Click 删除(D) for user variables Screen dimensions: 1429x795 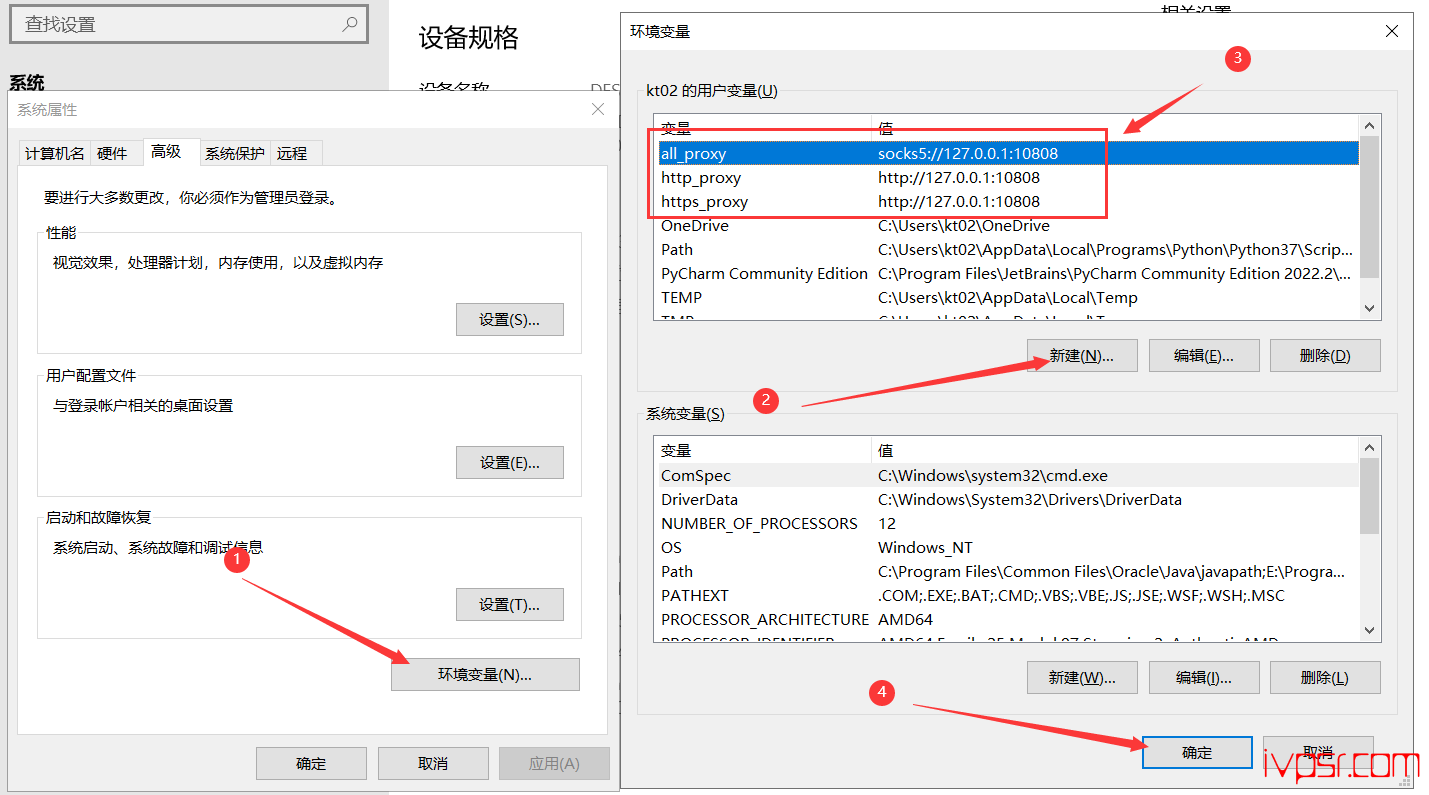(x=1325, y=355)
